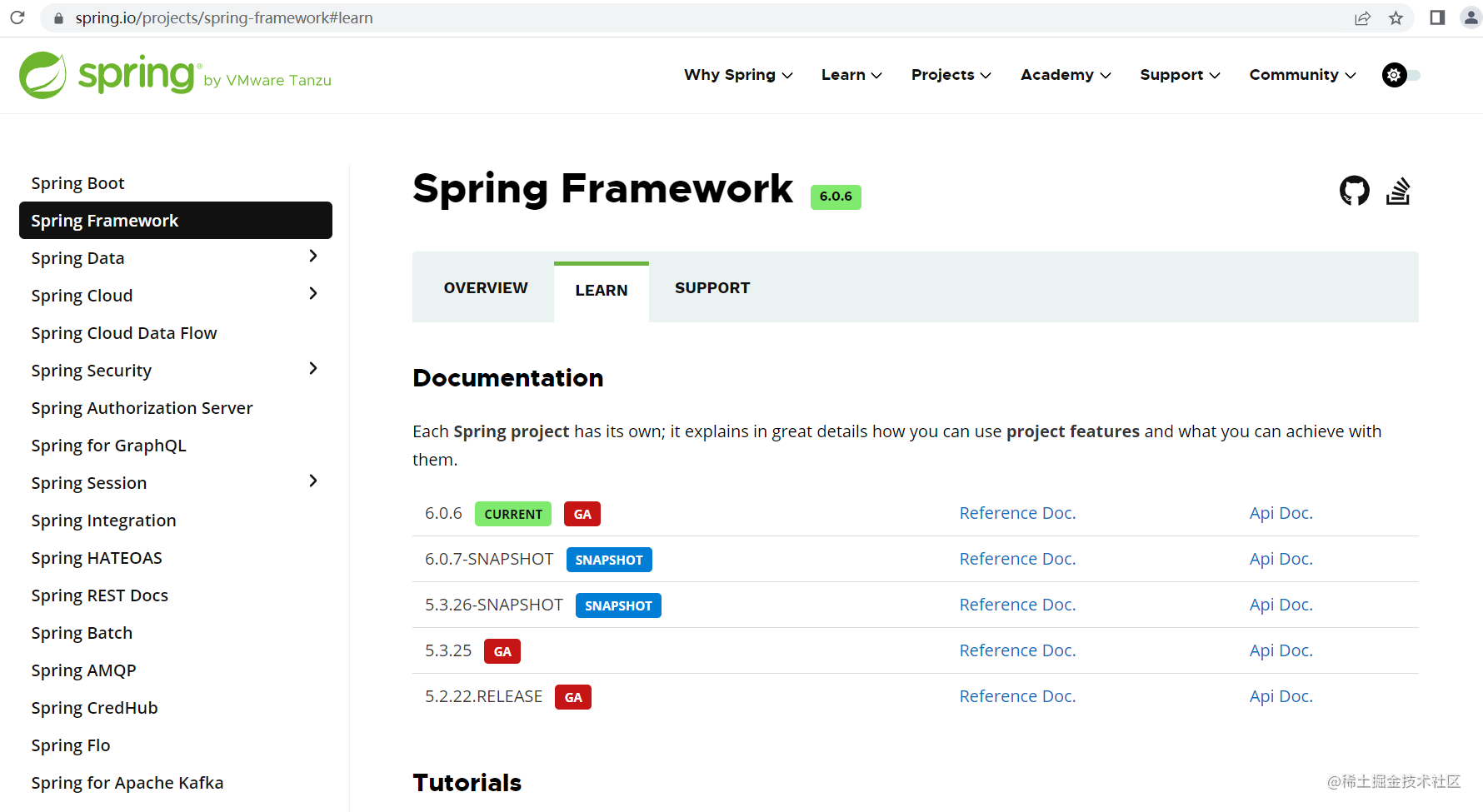Open Spring Integration project
1483x812 pixels.
(103, 521)
